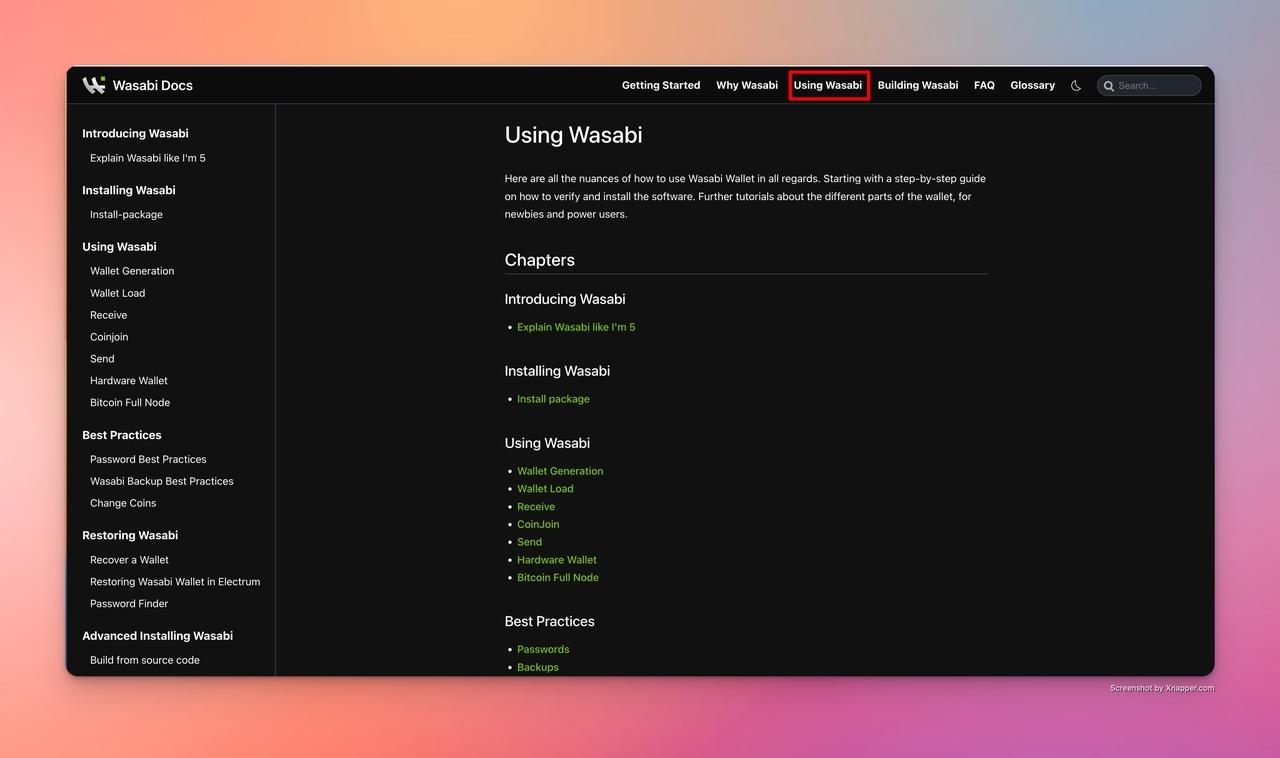The height and width of the screenshot is (758, 1280).
Task: Click the Hardware Wallet link in Chapters
Action: pyautogui.click(x=556, y=560)
